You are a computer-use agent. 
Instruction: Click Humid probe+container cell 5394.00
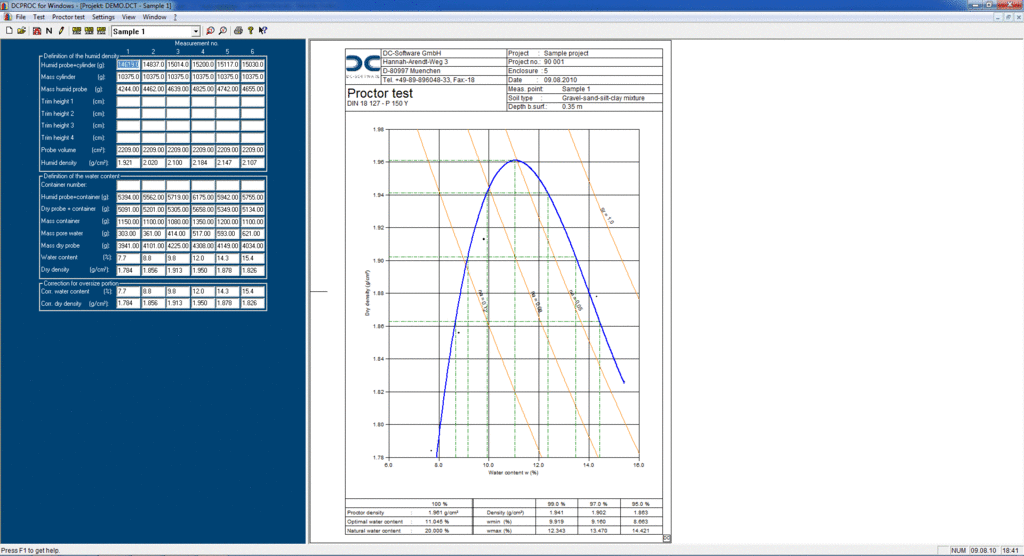128,197
